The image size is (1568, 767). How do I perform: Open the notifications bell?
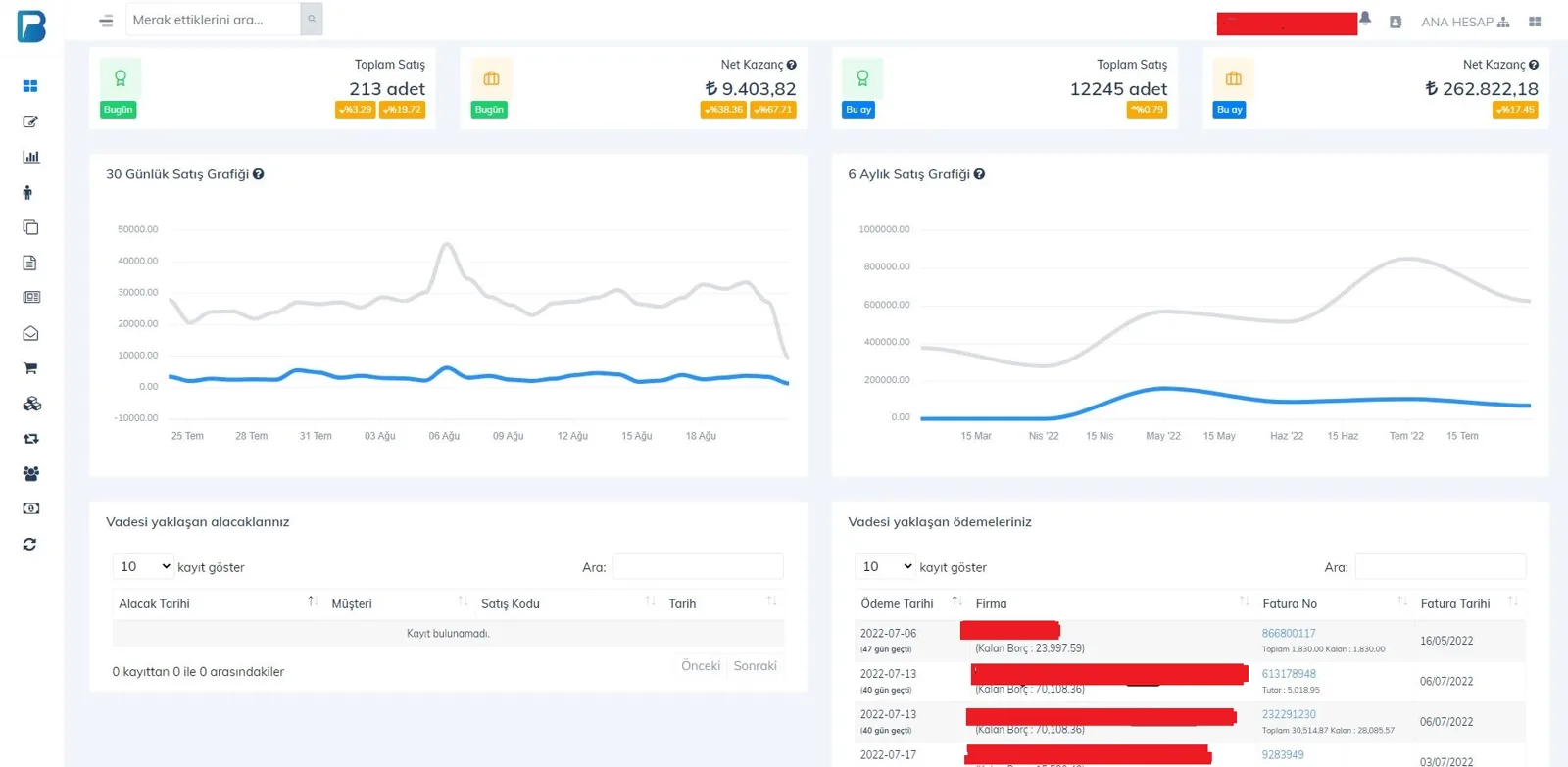[x=1365, y=18]
